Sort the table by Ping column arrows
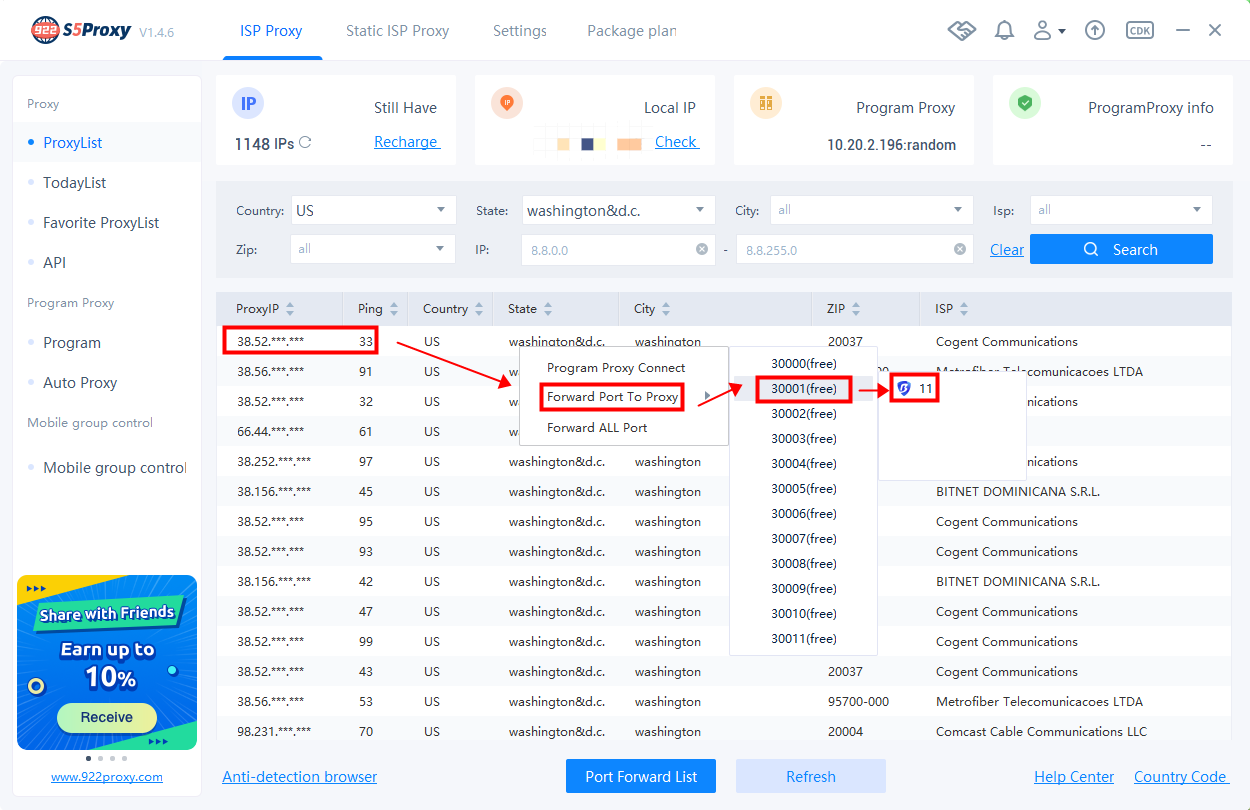This screenshot has height=810, width=1250. 394,309
